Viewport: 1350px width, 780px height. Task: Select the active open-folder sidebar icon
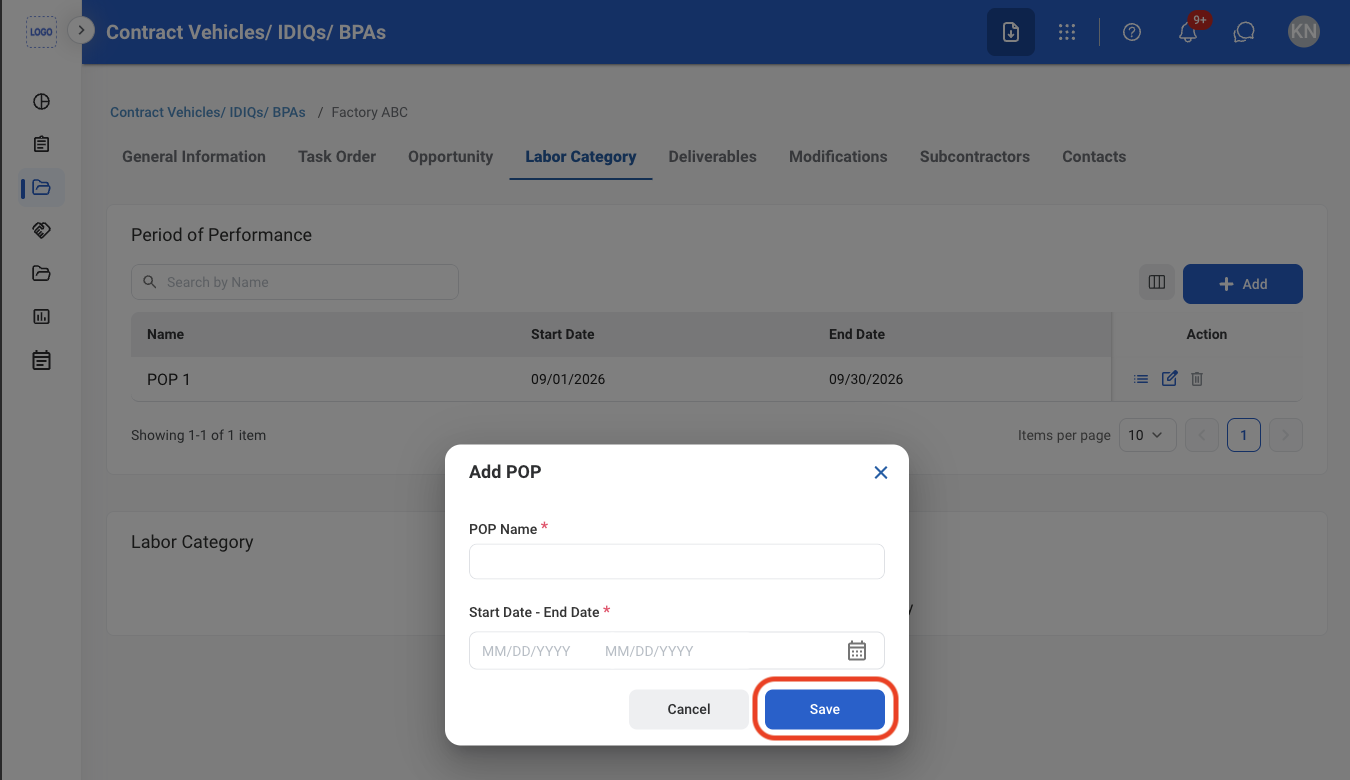(x=41, y=188)
